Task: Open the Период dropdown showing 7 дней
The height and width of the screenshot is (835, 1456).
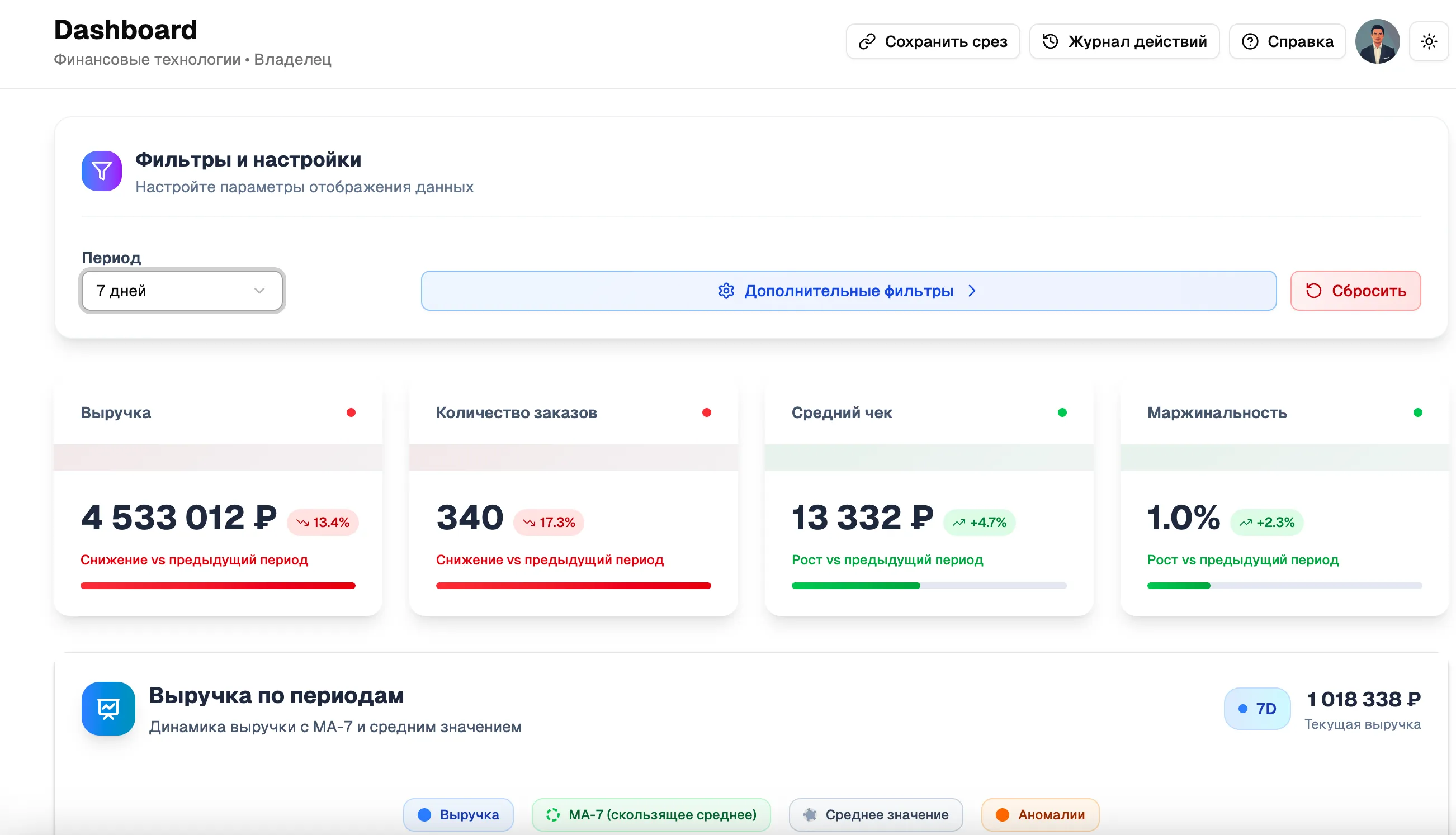Action: tap(182, 291)
